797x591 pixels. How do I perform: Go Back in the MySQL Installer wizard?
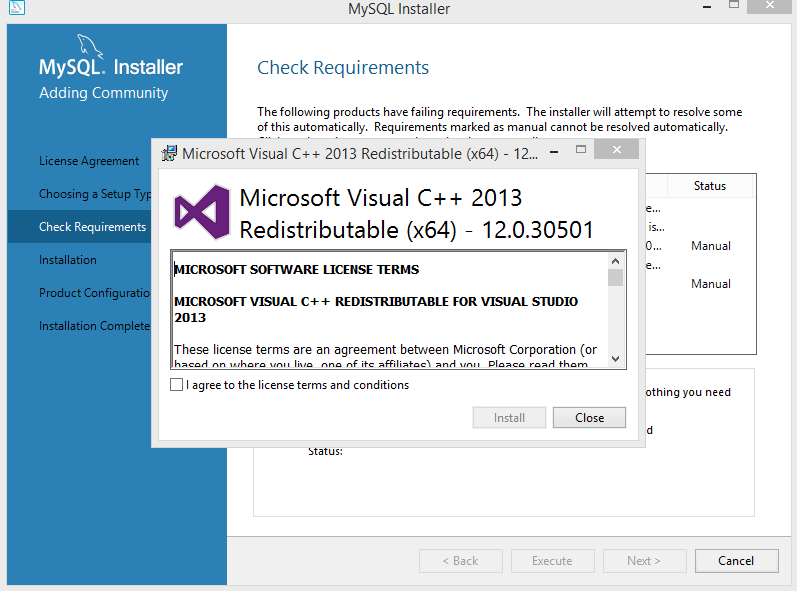tap(461, 561)
